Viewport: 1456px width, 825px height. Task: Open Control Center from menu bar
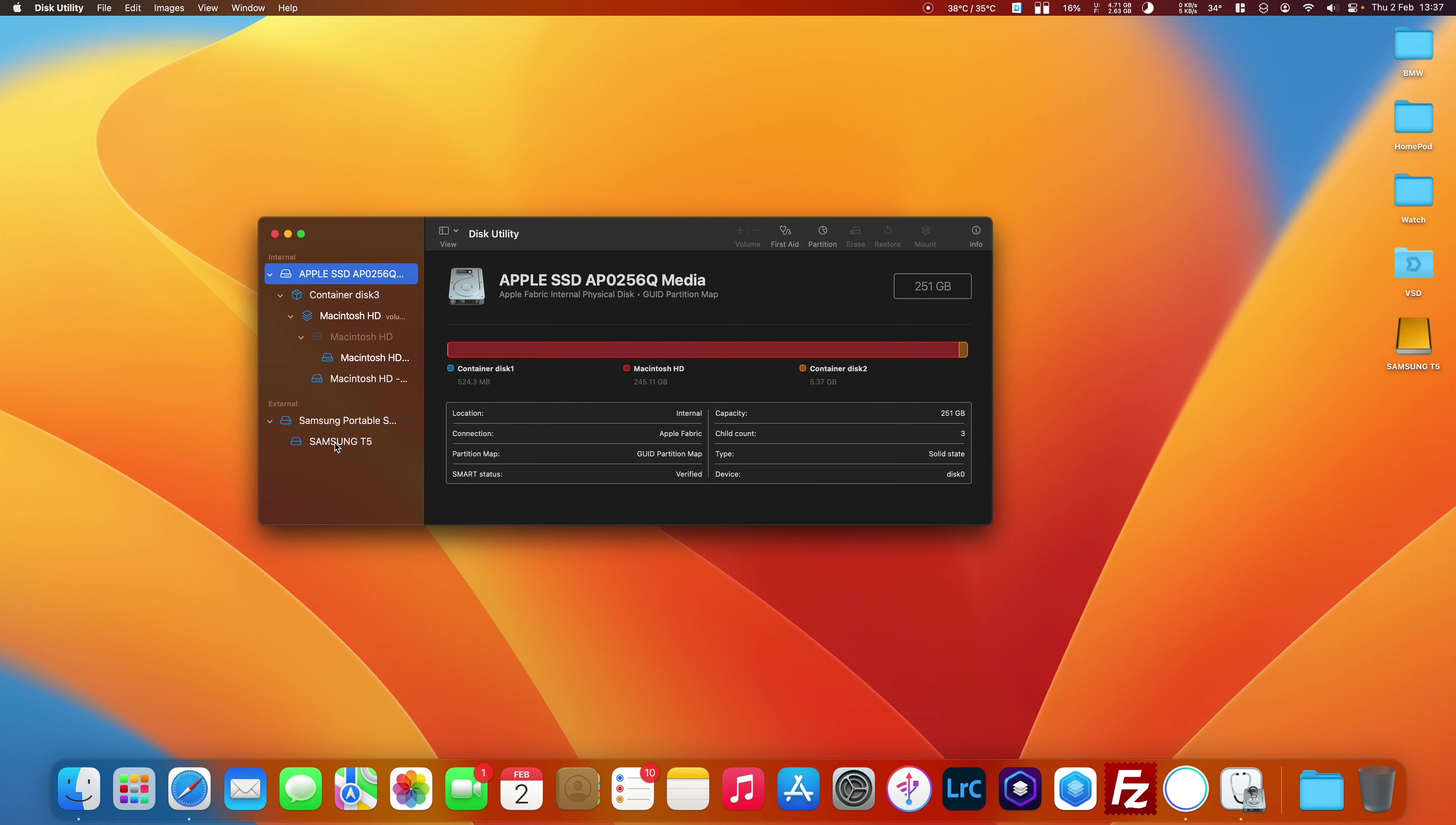[x=1352, y=8]
